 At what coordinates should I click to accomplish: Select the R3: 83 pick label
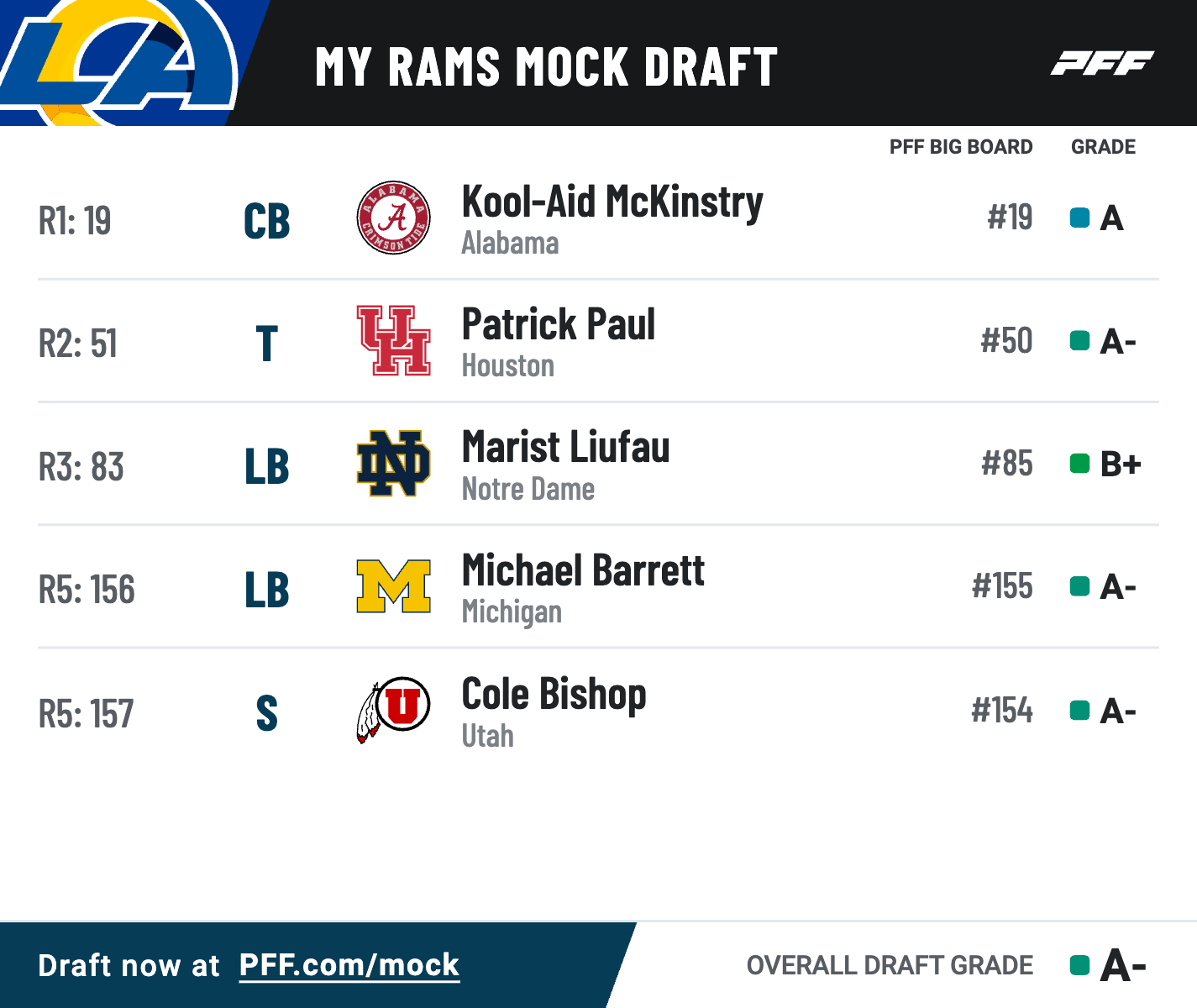[x=81, y=467]
